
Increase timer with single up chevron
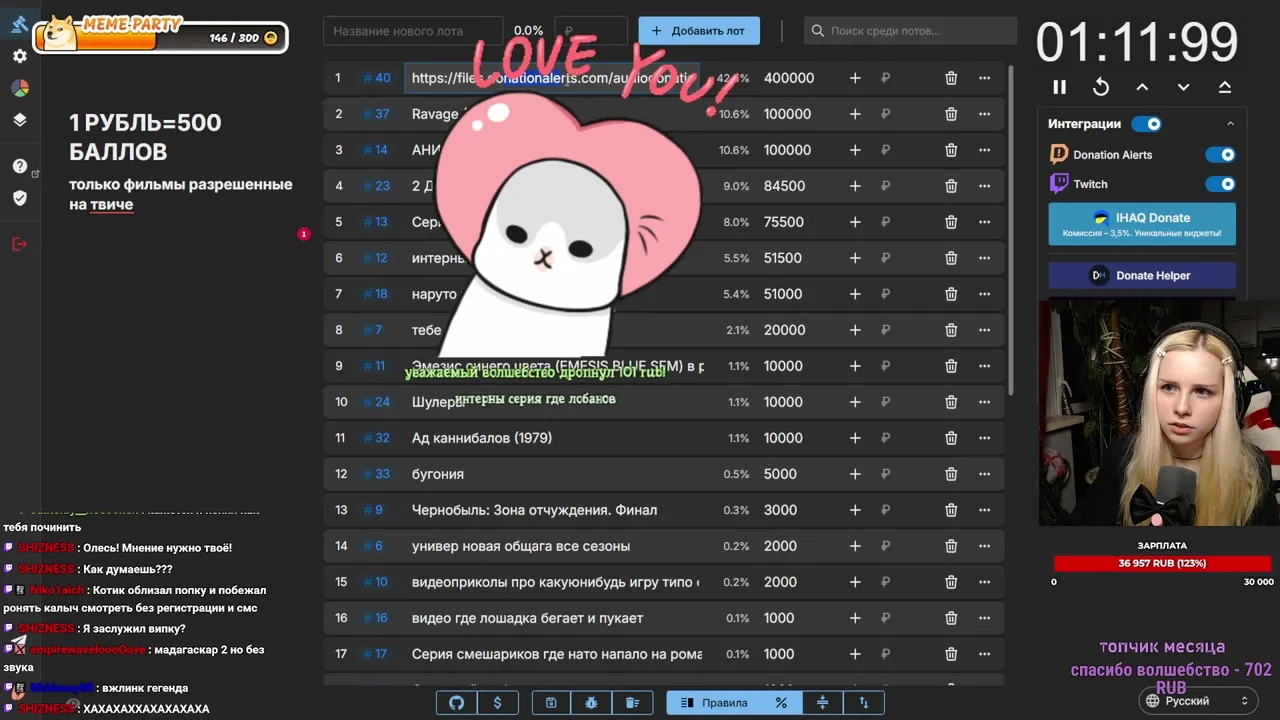1142,87
